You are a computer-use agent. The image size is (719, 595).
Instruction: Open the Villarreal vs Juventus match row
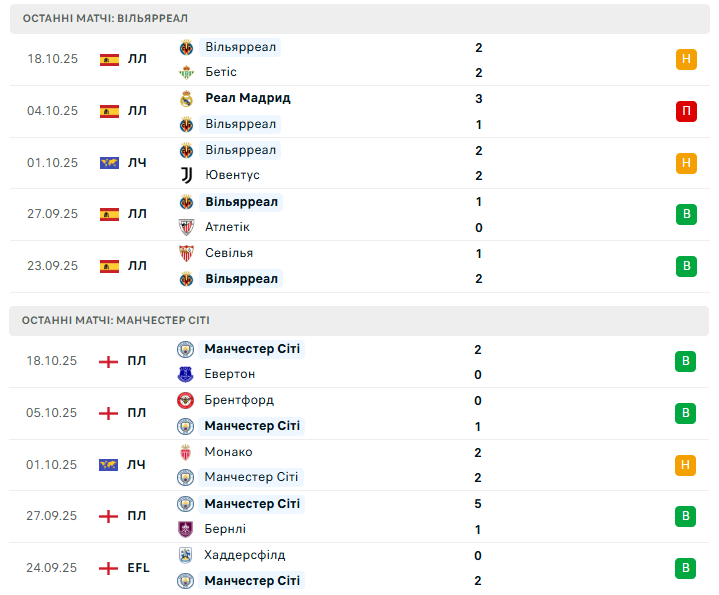click(x=360, y=163)
